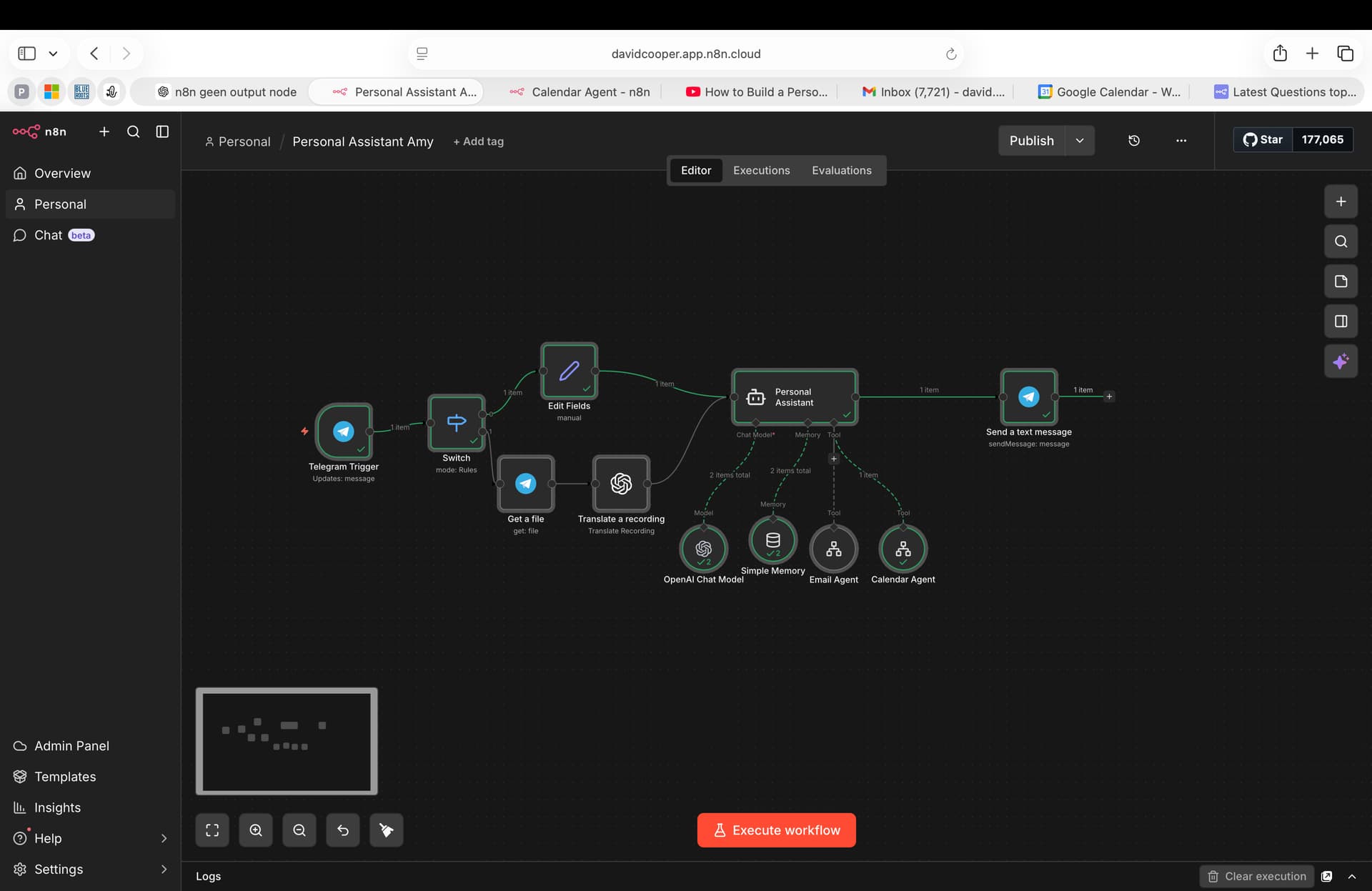Expand the Publish dropdown arrow

(1080, 141)
